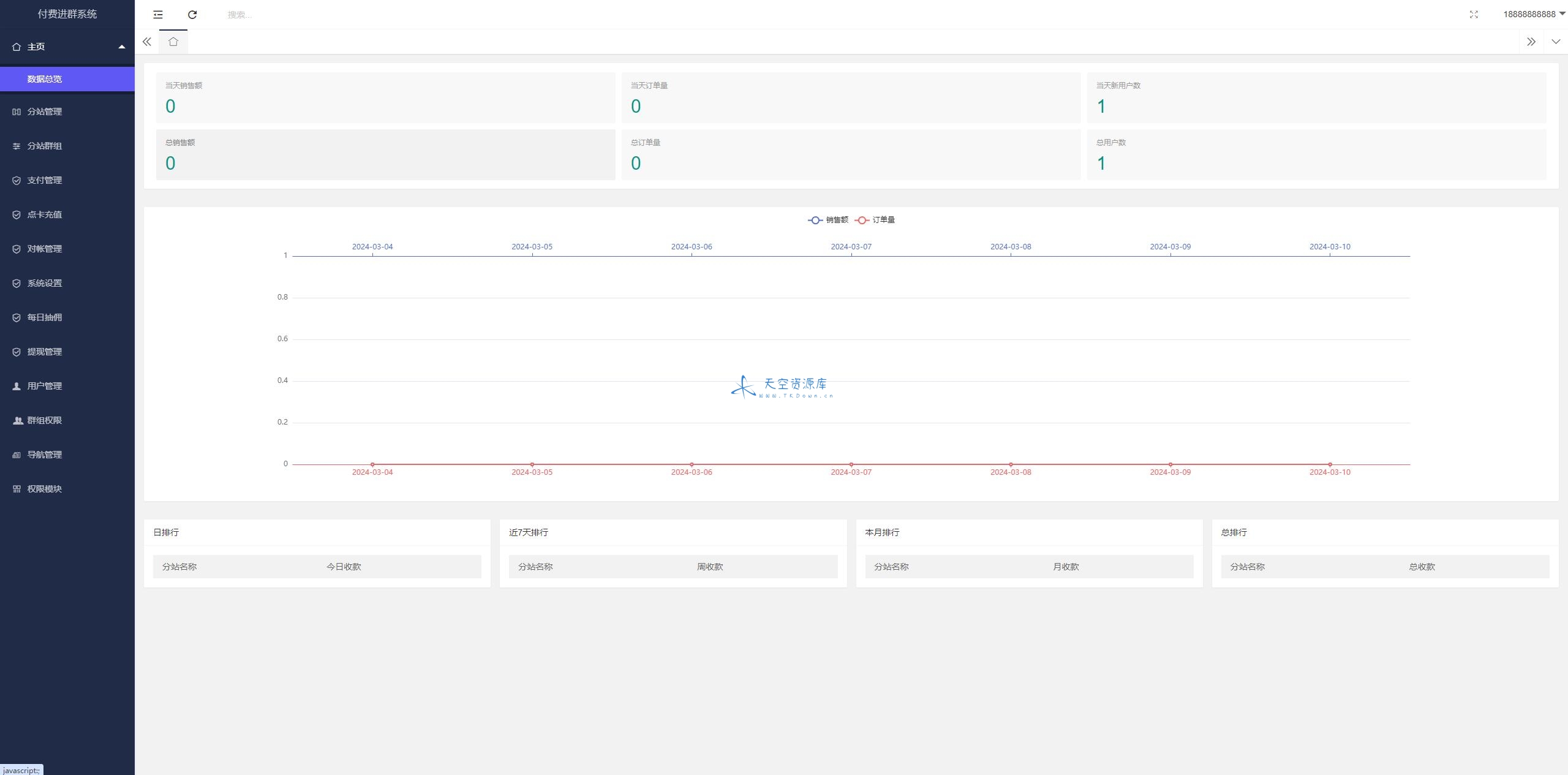Click the 日排行 panel title
Viewport: 1568px width, 775px height.
166,532
